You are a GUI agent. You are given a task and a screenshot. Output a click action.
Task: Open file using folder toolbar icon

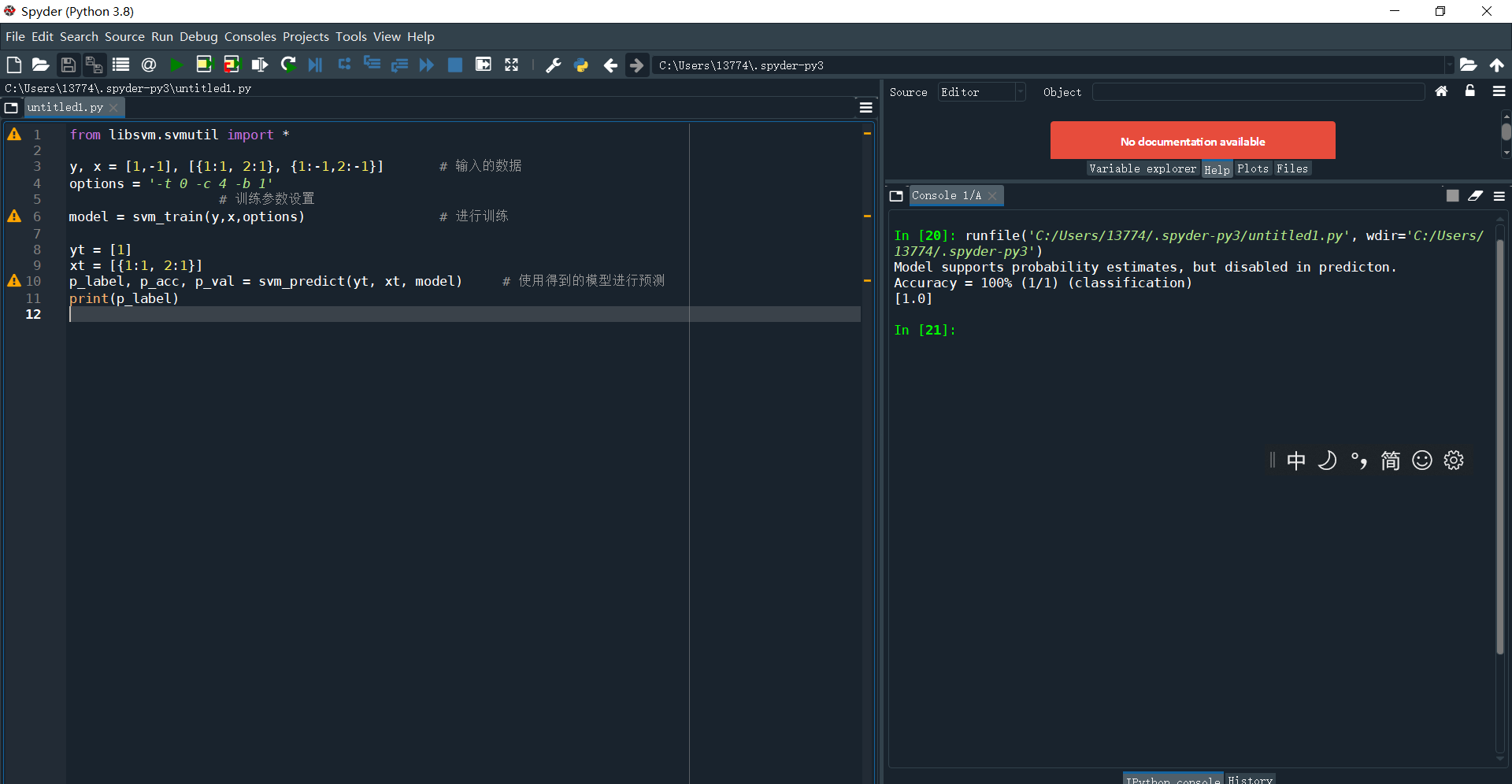tap(41, 65)
